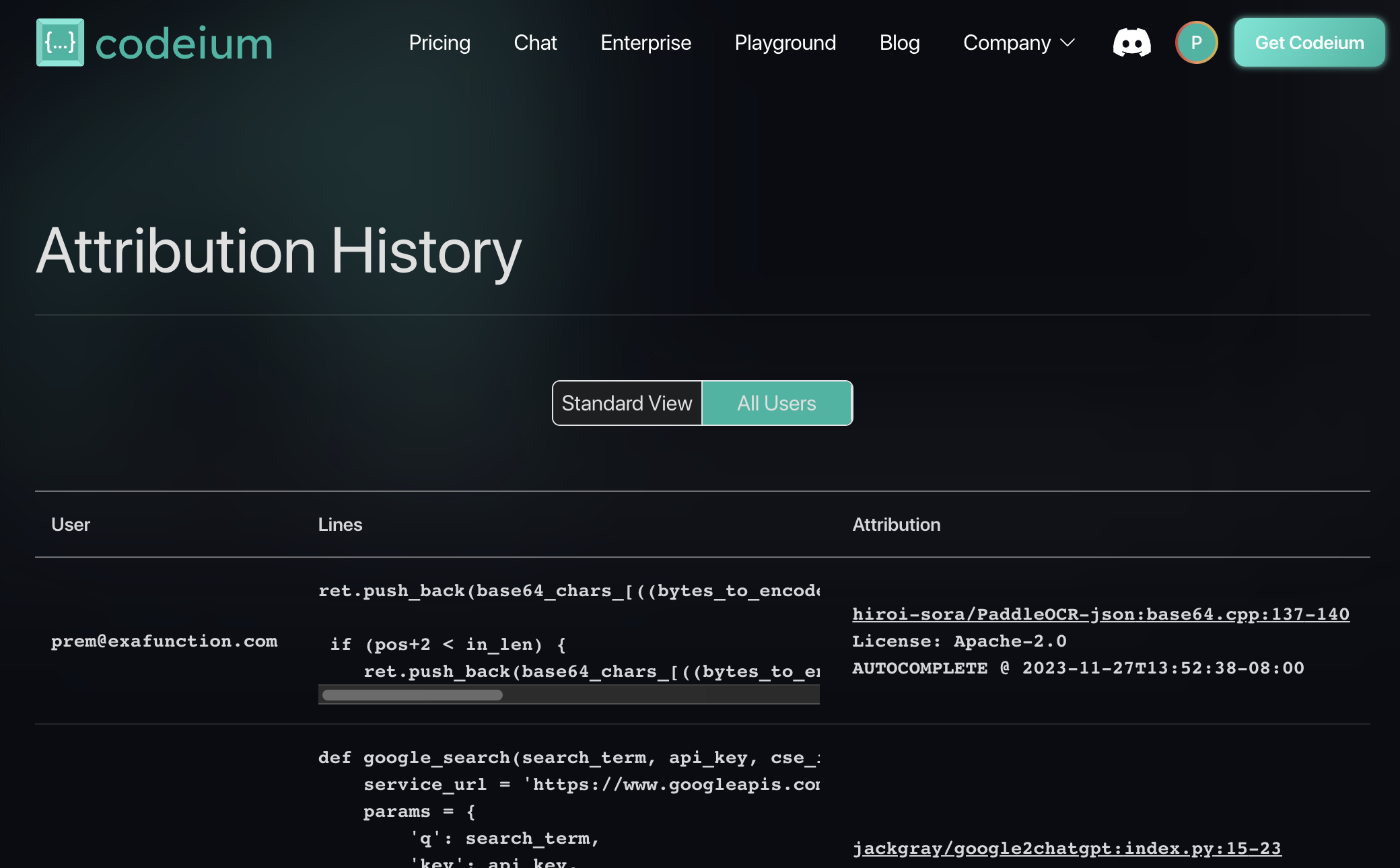Open jackgray/google2chatgpt index.py attribution link
The height and width of the screenshot is (868, 1400).
click(x=1067, y=848)
